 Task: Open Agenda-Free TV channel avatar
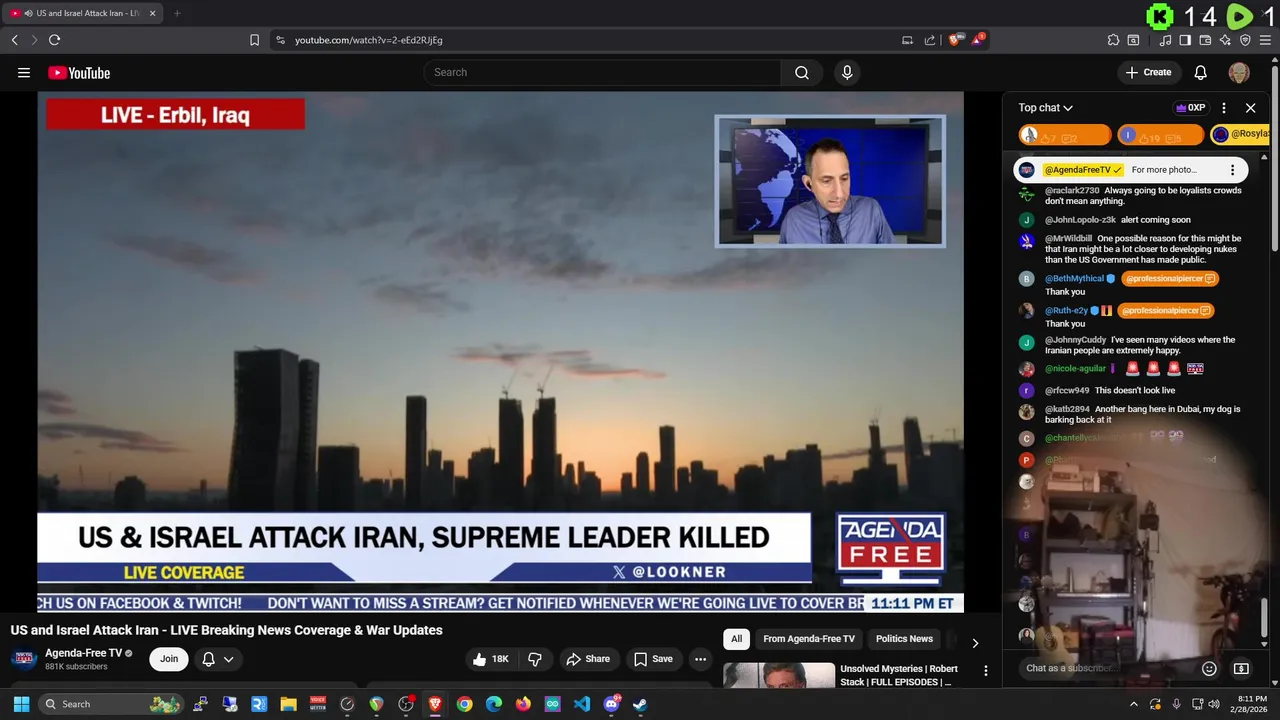[x=24, y=659]
